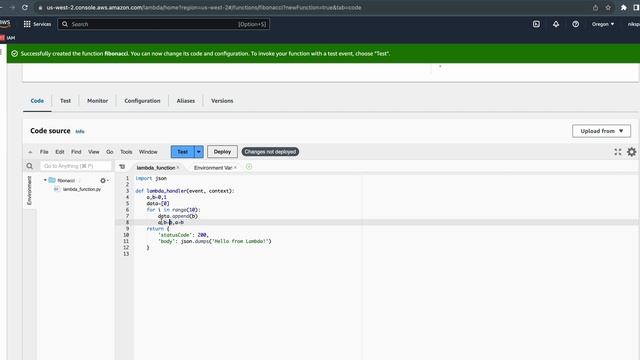Collapse the fibonacci folder
Screen dimensions: 640x360
45,180
